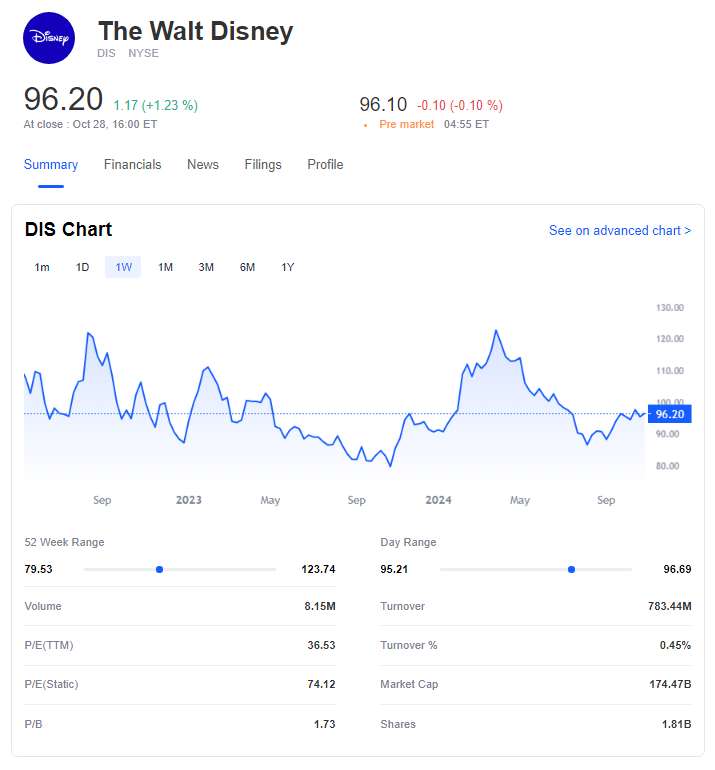
Task: Click the DIS Chart heading
Action: click(68, 230)
